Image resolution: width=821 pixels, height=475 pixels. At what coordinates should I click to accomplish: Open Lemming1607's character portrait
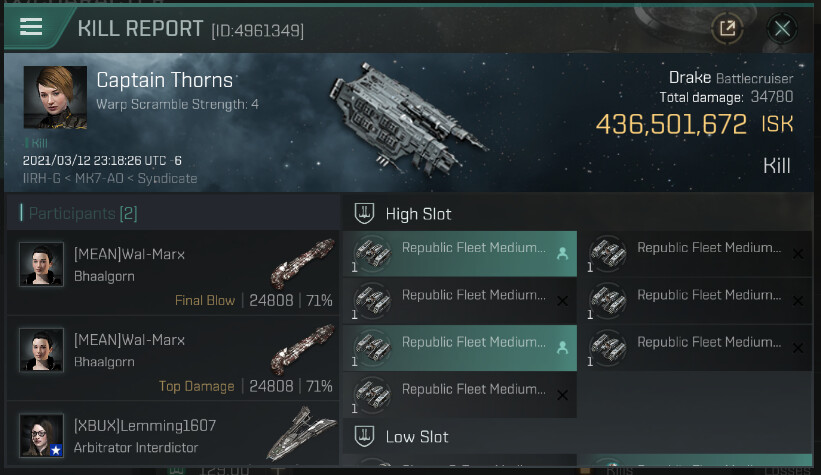click(x=41, y=435)
